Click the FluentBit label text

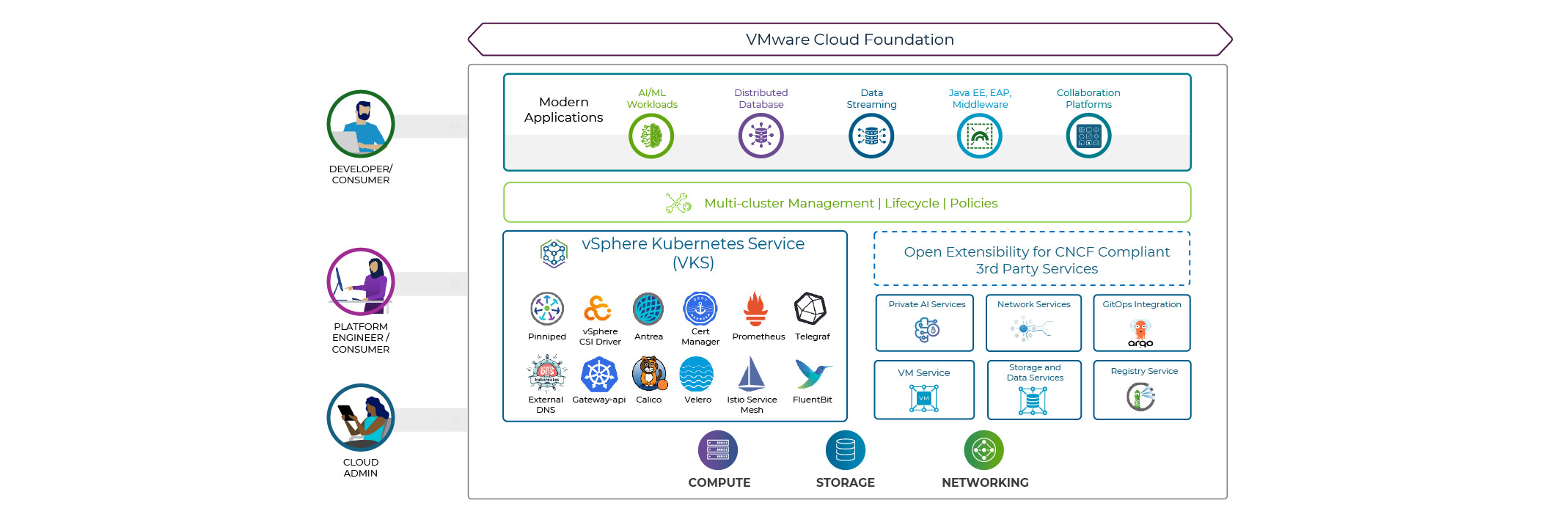tap(813, 400)
